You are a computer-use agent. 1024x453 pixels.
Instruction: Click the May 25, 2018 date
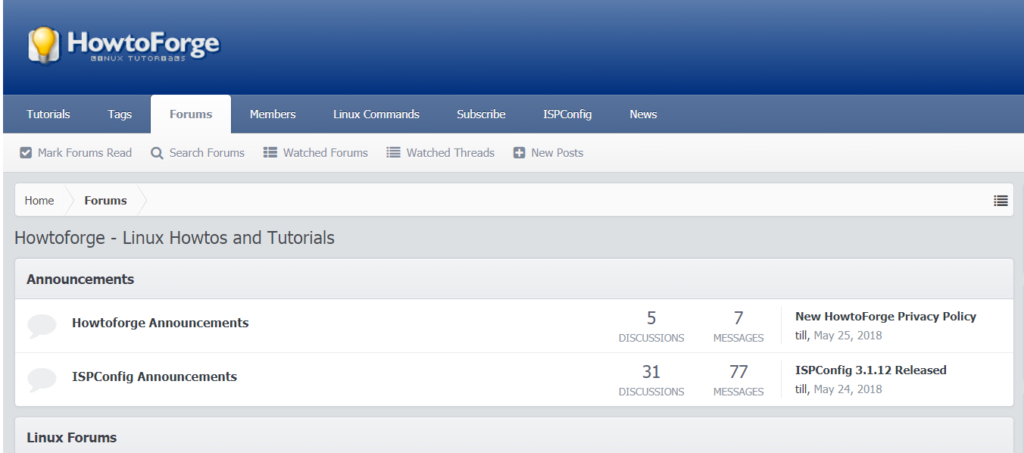click(848, 336)
